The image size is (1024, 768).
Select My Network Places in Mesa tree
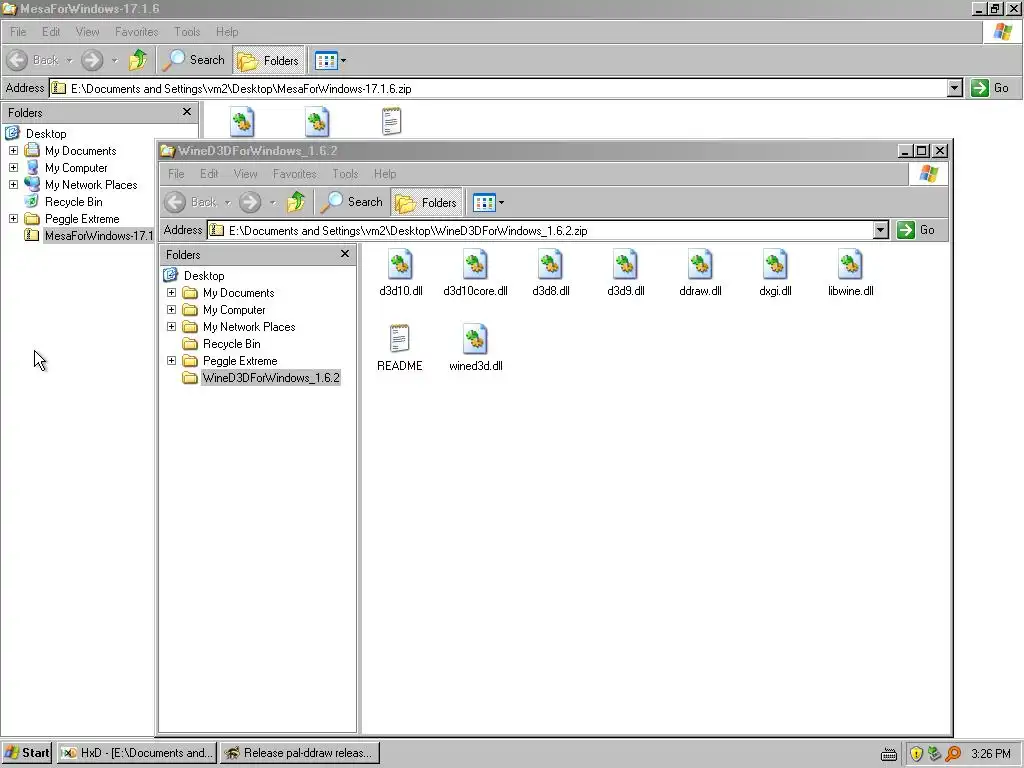click(91, 185)
